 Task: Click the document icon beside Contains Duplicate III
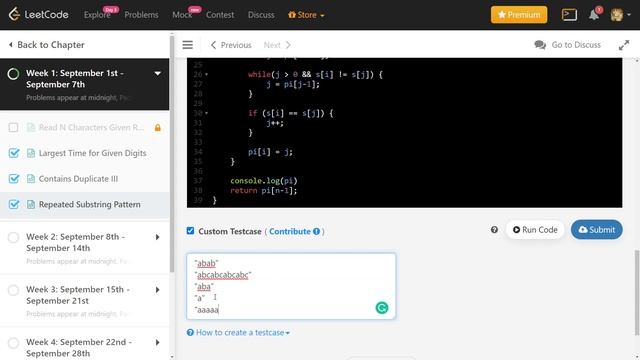click(31, 179)
